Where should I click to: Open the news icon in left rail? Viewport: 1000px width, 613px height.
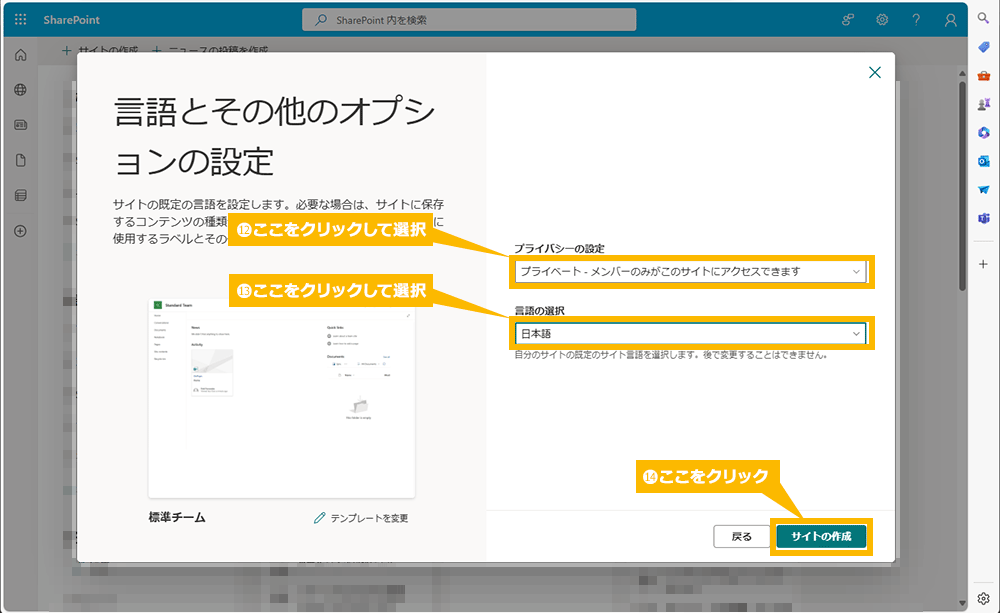[x=20, y=125]
